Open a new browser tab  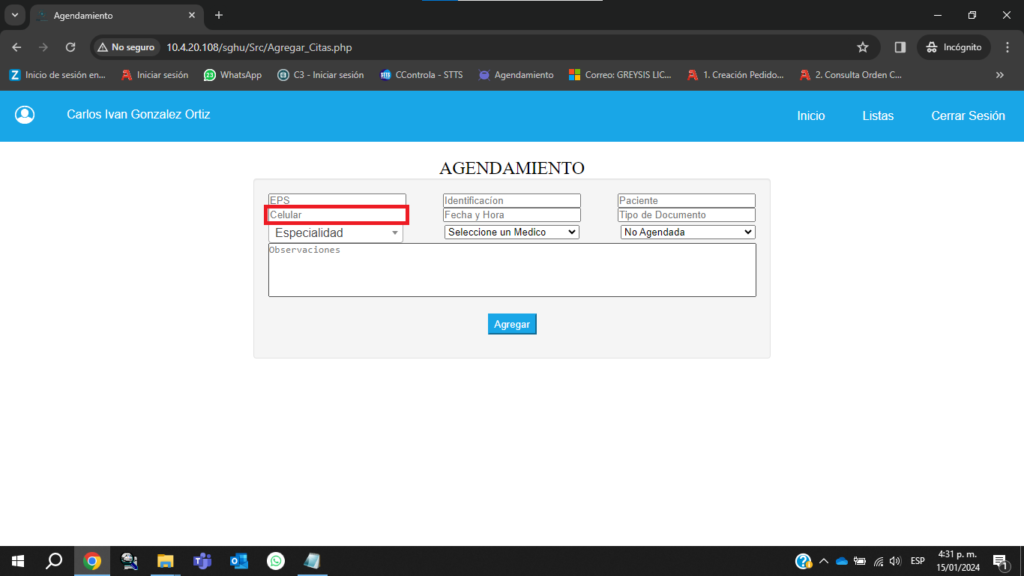point(219,15)
